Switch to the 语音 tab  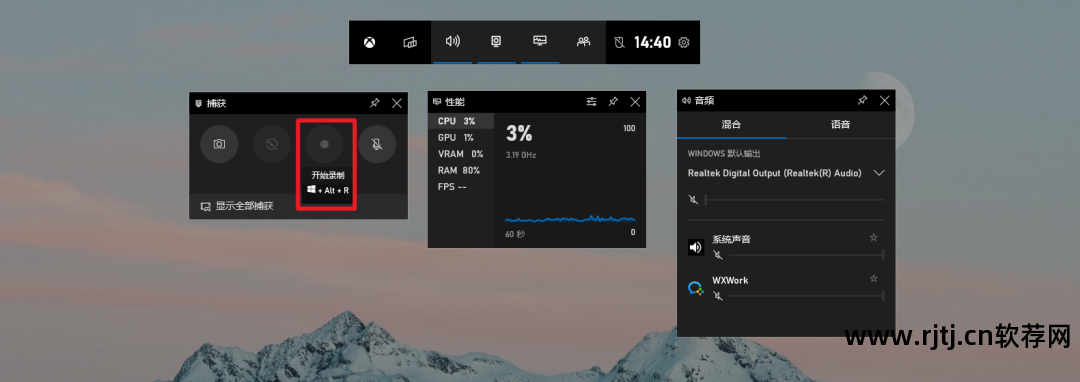(840, 125)
